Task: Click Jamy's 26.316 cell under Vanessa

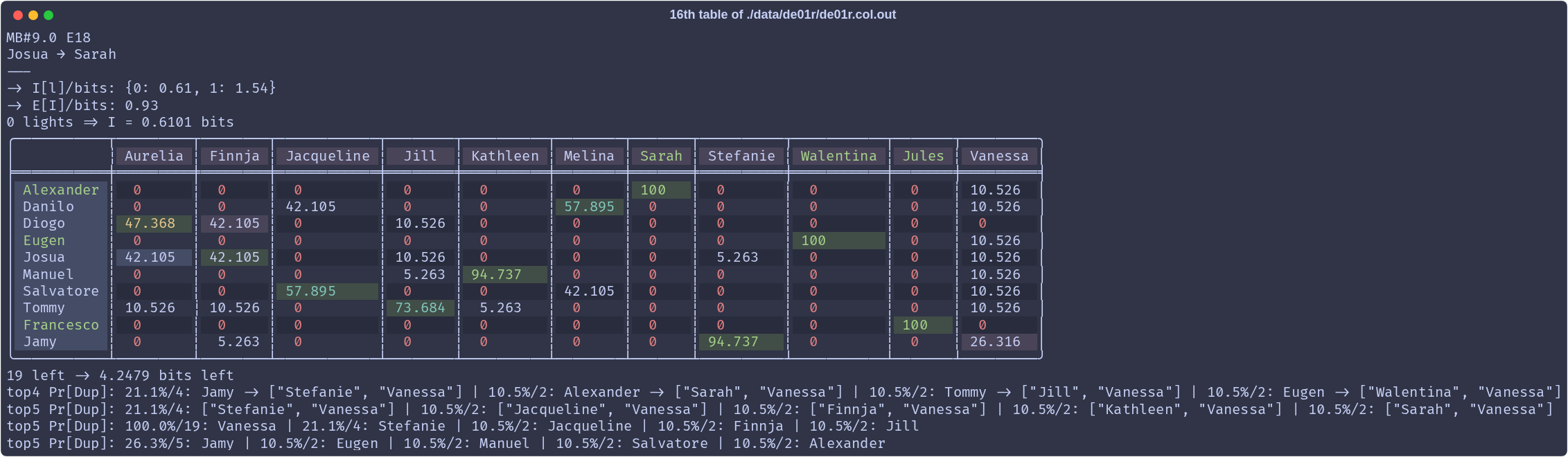Action: click(999, 341)
